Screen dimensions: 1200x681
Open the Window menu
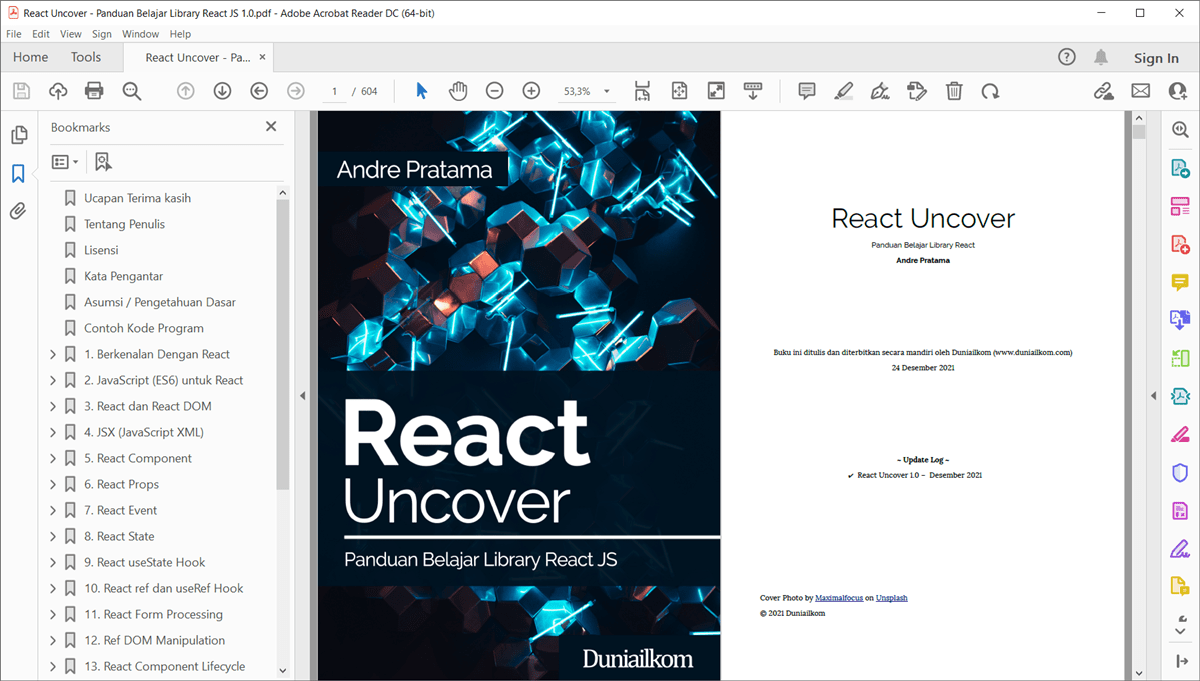click(140, 34)
